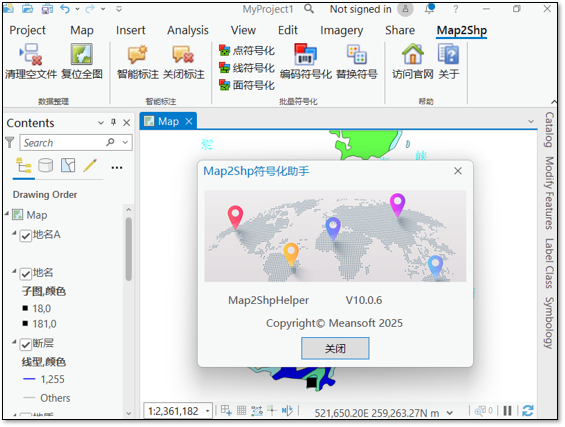The width and height of the screenshot is (565, 427).
Task: Collapse the 地名A layer expander
Action: (x=14, y=233)
